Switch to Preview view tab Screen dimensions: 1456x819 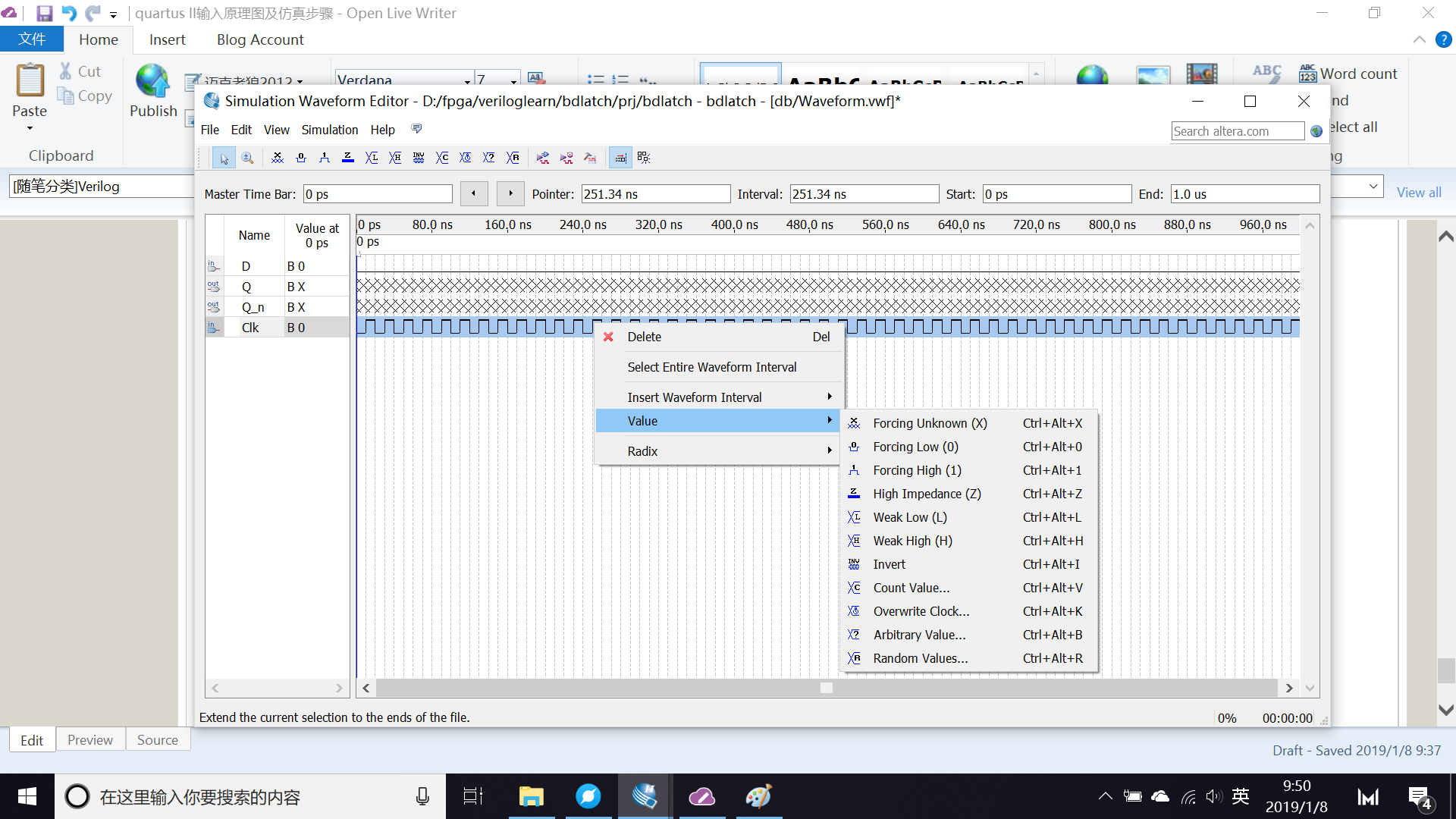[90, 740]
